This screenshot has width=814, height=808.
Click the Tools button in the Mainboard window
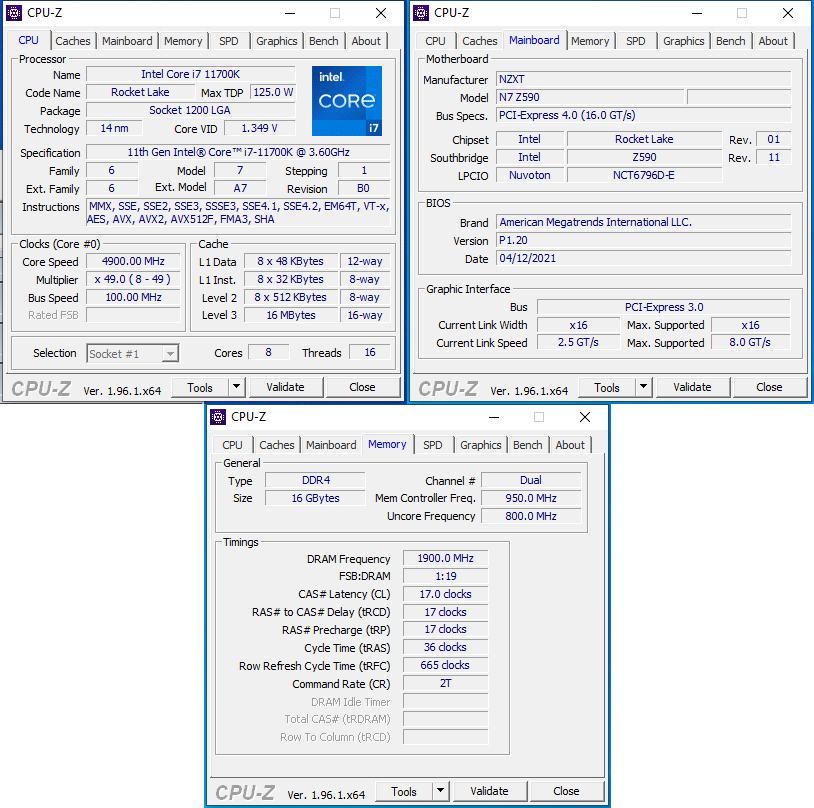pos(607,387)
